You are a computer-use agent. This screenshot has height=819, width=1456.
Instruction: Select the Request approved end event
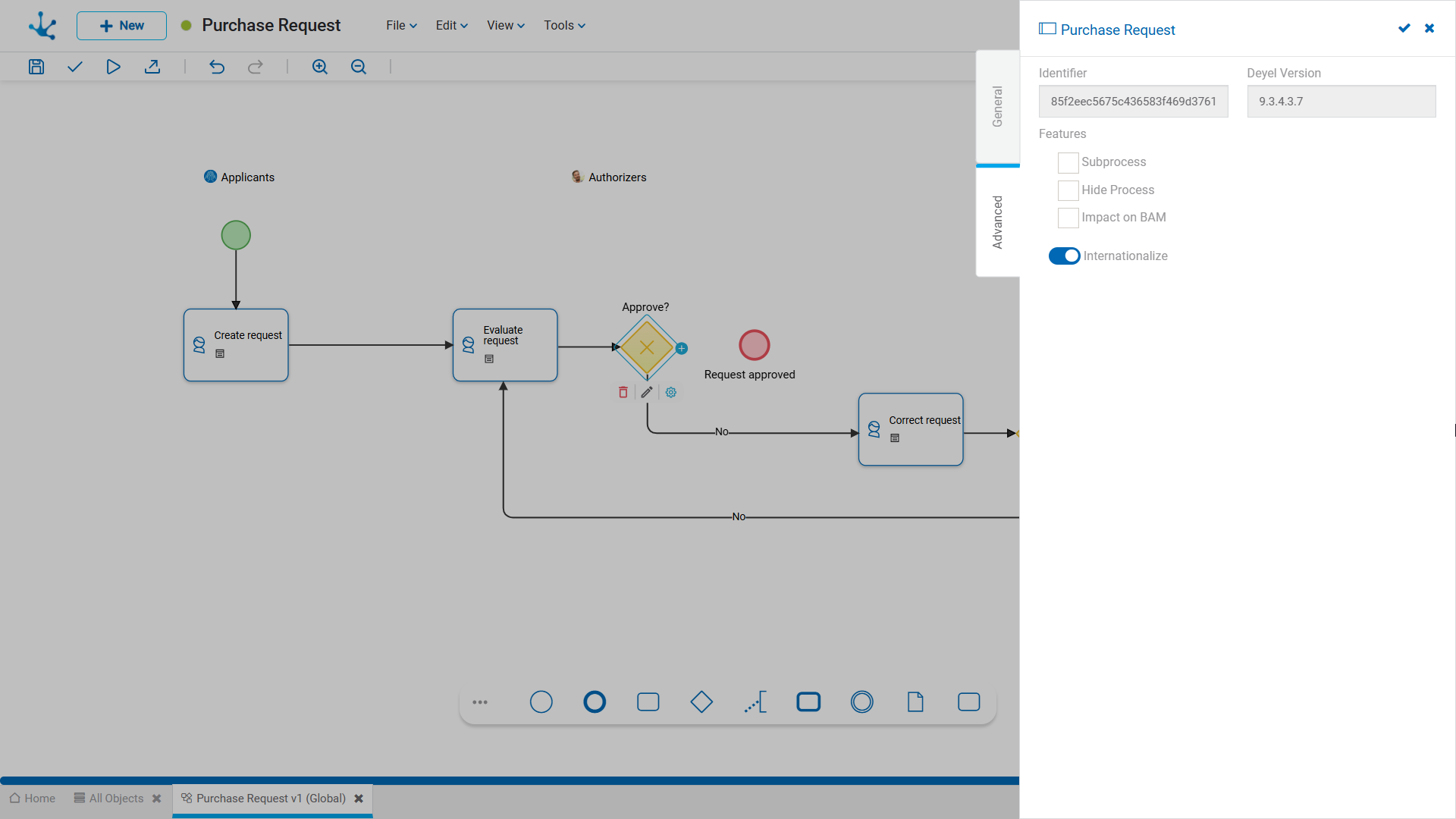tap(755, 345)
